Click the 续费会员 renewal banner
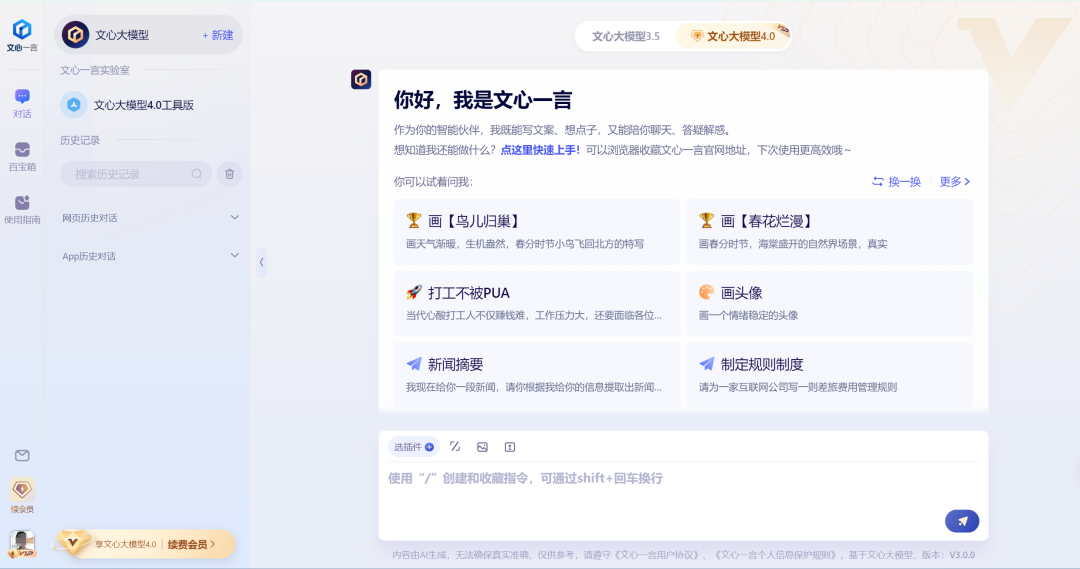 145,544
